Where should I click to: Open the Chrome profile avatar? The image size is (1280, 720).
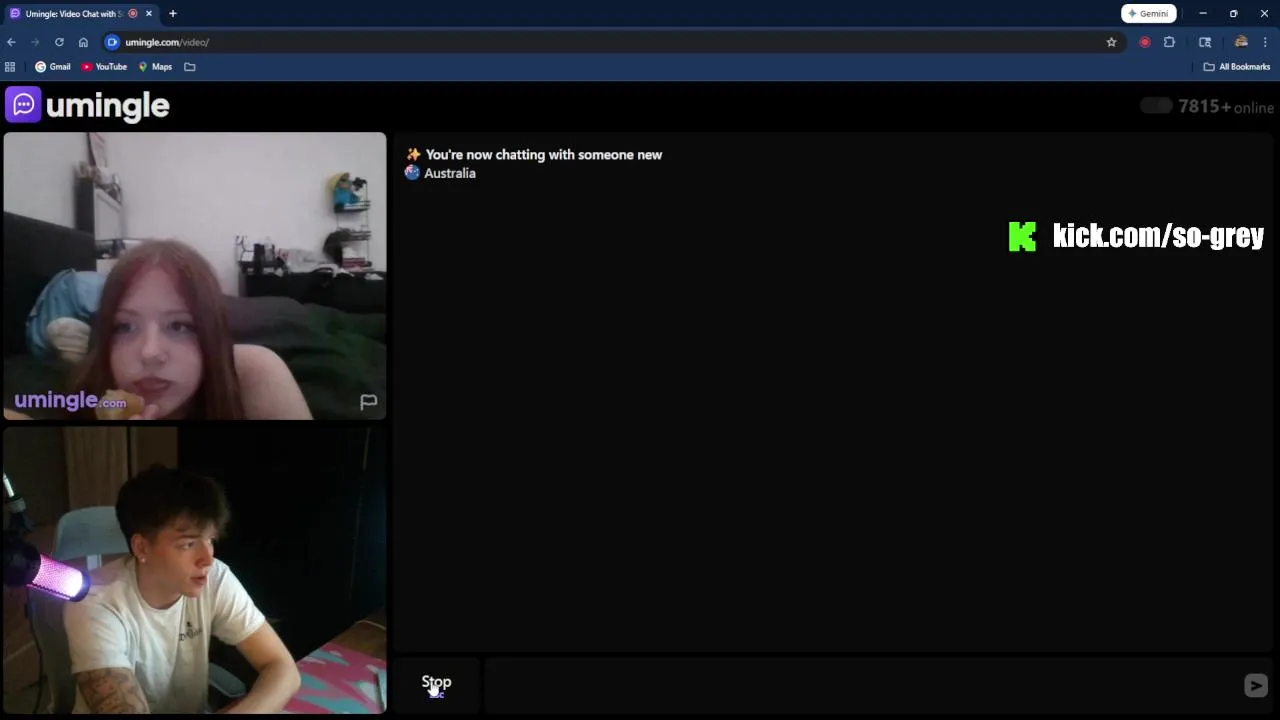(x=1241, y=42)
